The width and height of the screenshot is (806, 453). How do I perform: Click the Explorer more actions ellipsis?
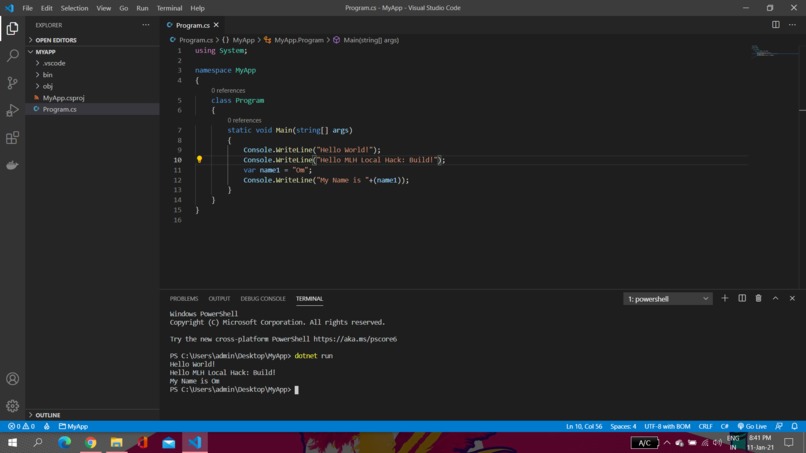pos(146,25)
